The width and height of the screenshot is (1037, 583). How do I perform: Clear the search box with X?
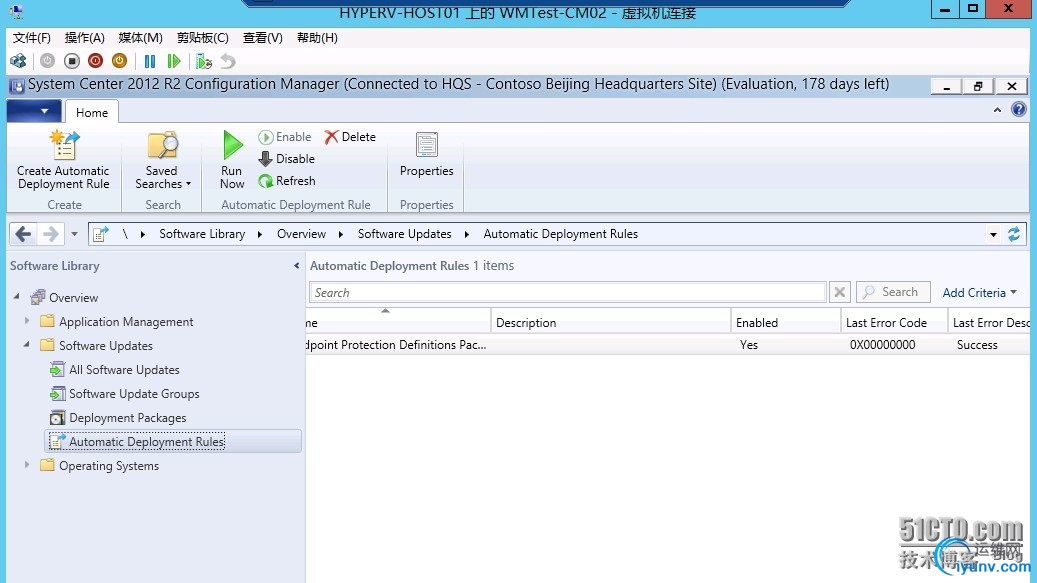(x=839, y=292)
